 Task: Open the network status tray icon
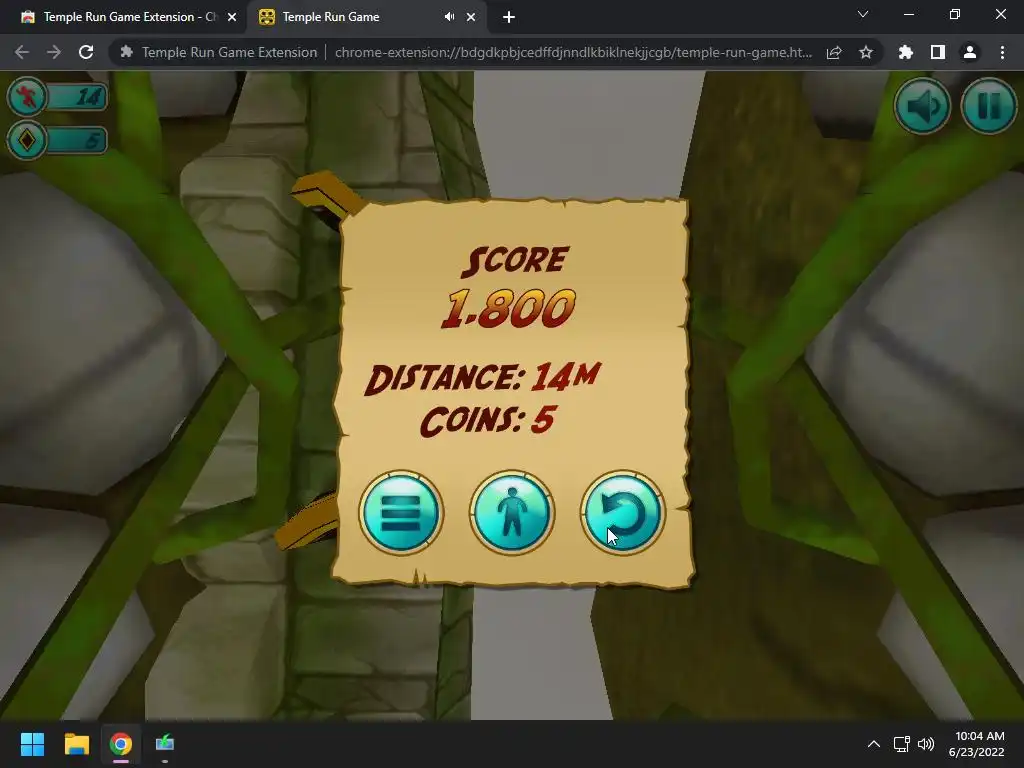pyautogui.click(x=902, y=744)
